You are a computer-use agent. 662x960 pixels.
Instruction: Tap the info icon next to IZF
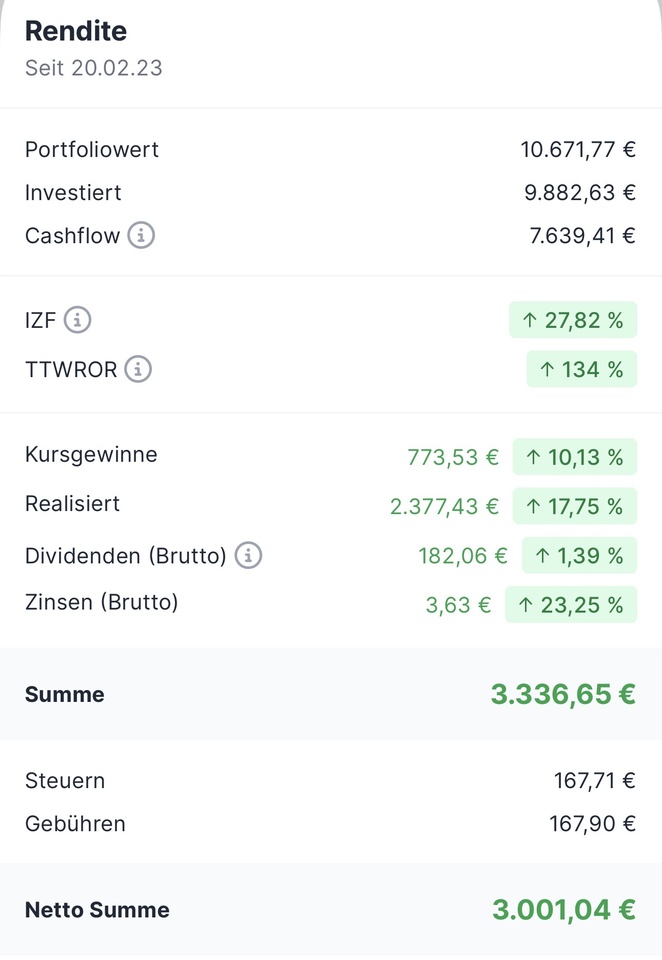coord(78,321)
